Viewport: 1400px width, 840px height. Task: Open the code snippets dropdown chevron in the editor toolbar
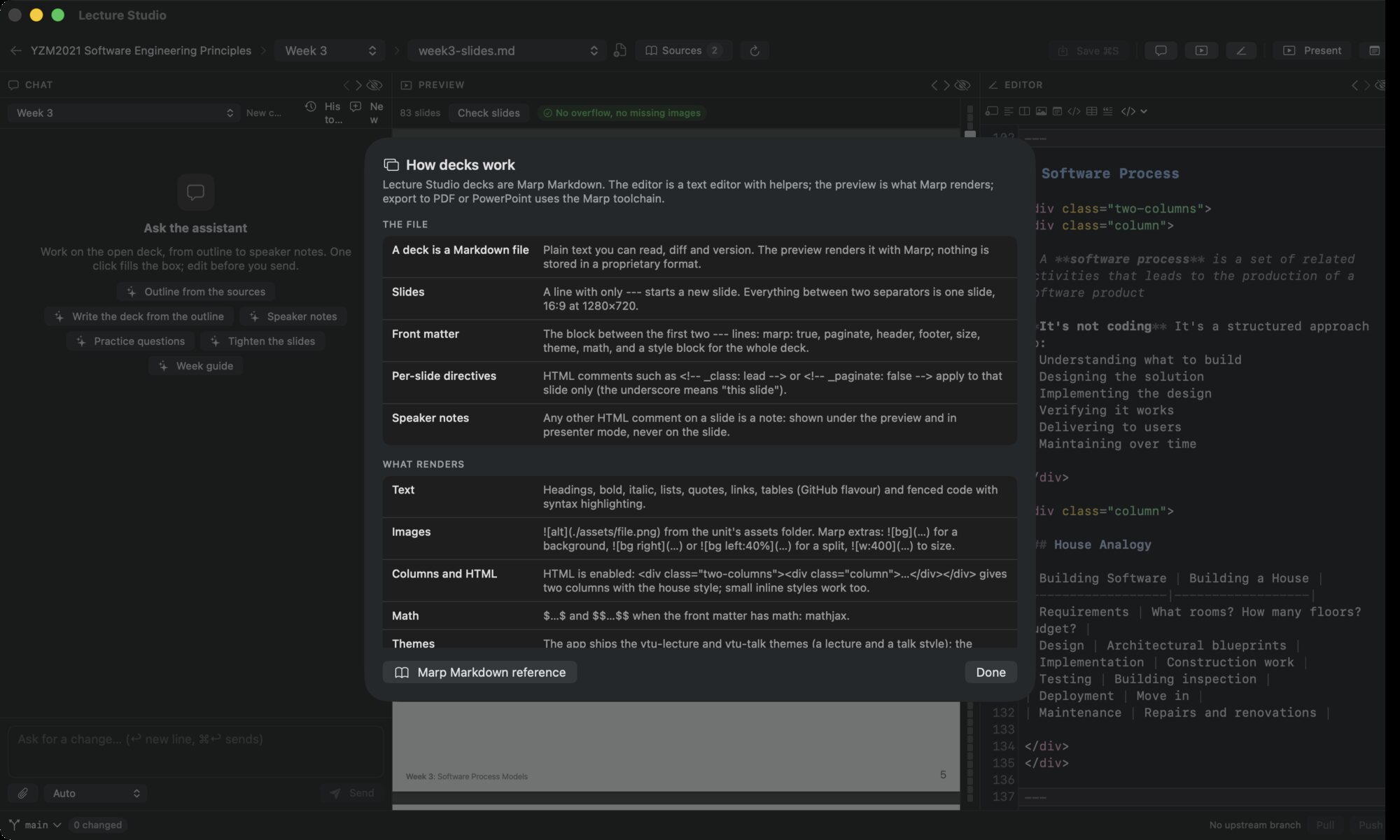(x=1143, y=111)
